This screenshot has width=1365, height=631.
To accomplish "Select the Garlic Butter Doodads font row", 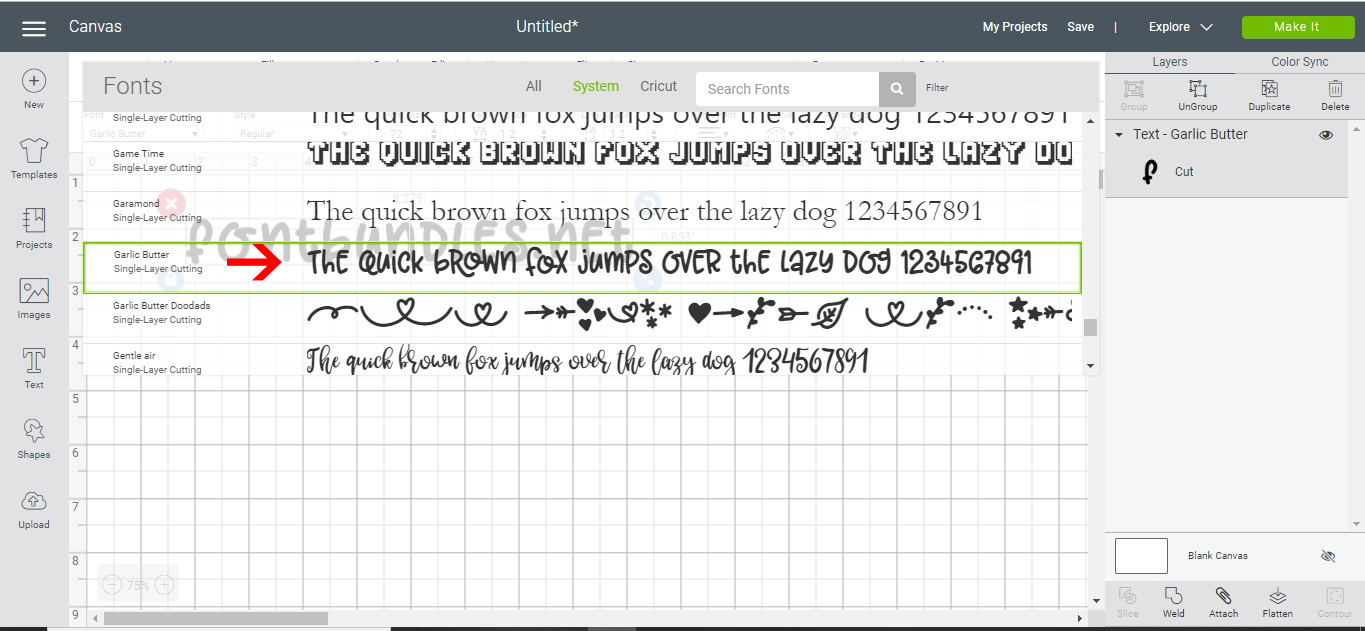I will (x=582, y=314).
